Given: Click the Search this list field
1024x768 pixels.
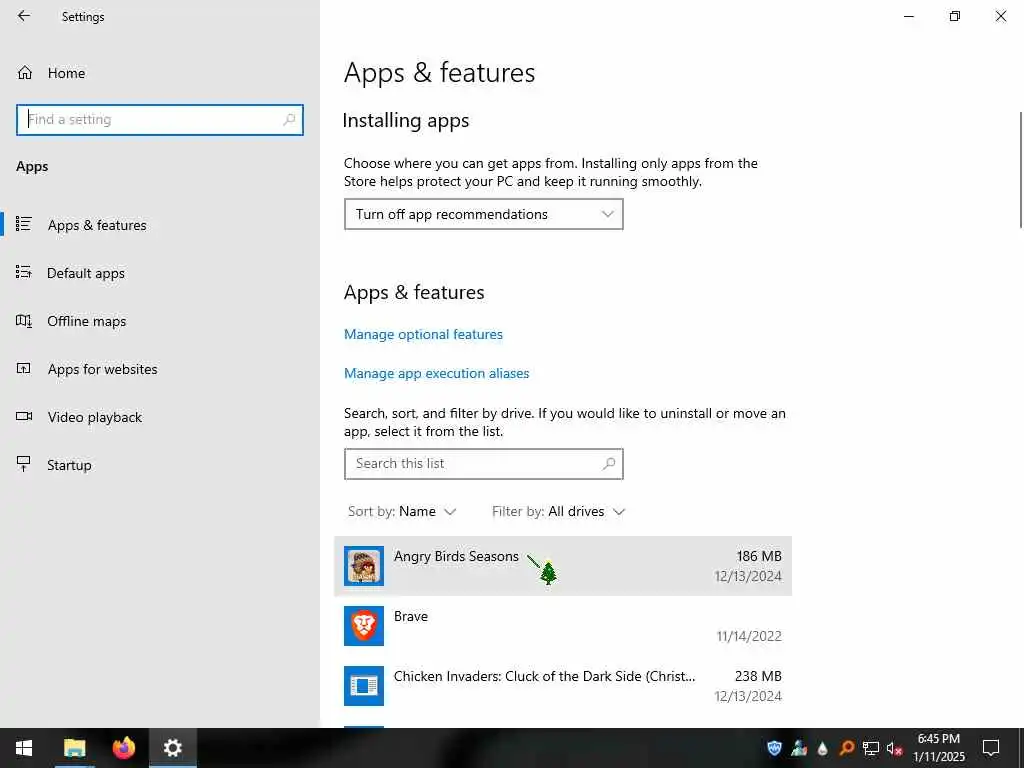Looking at the screenshot, I should point(483,464).
